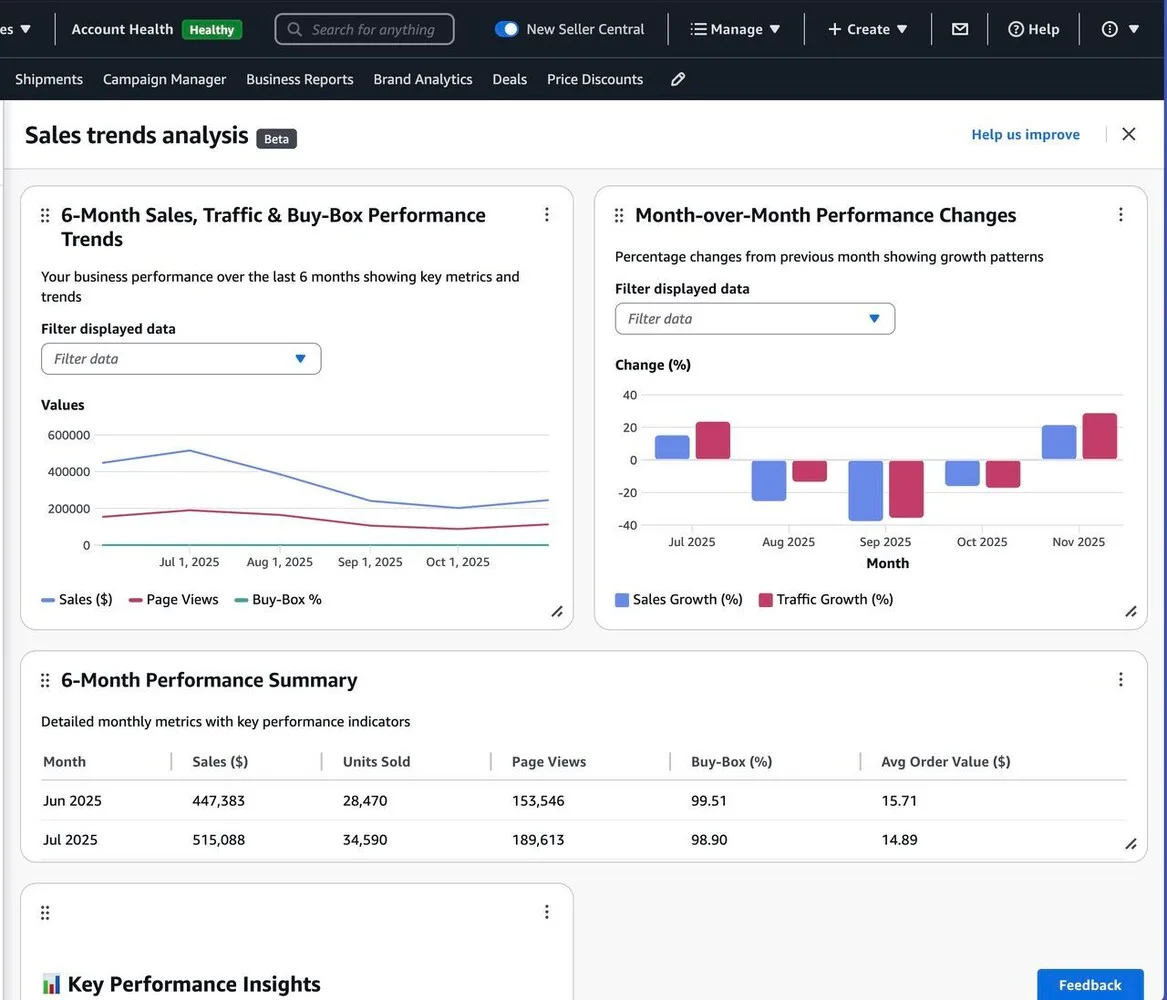
Task: Open options menu of 6-Month Performance Summary
Action: coord(1120,679)
